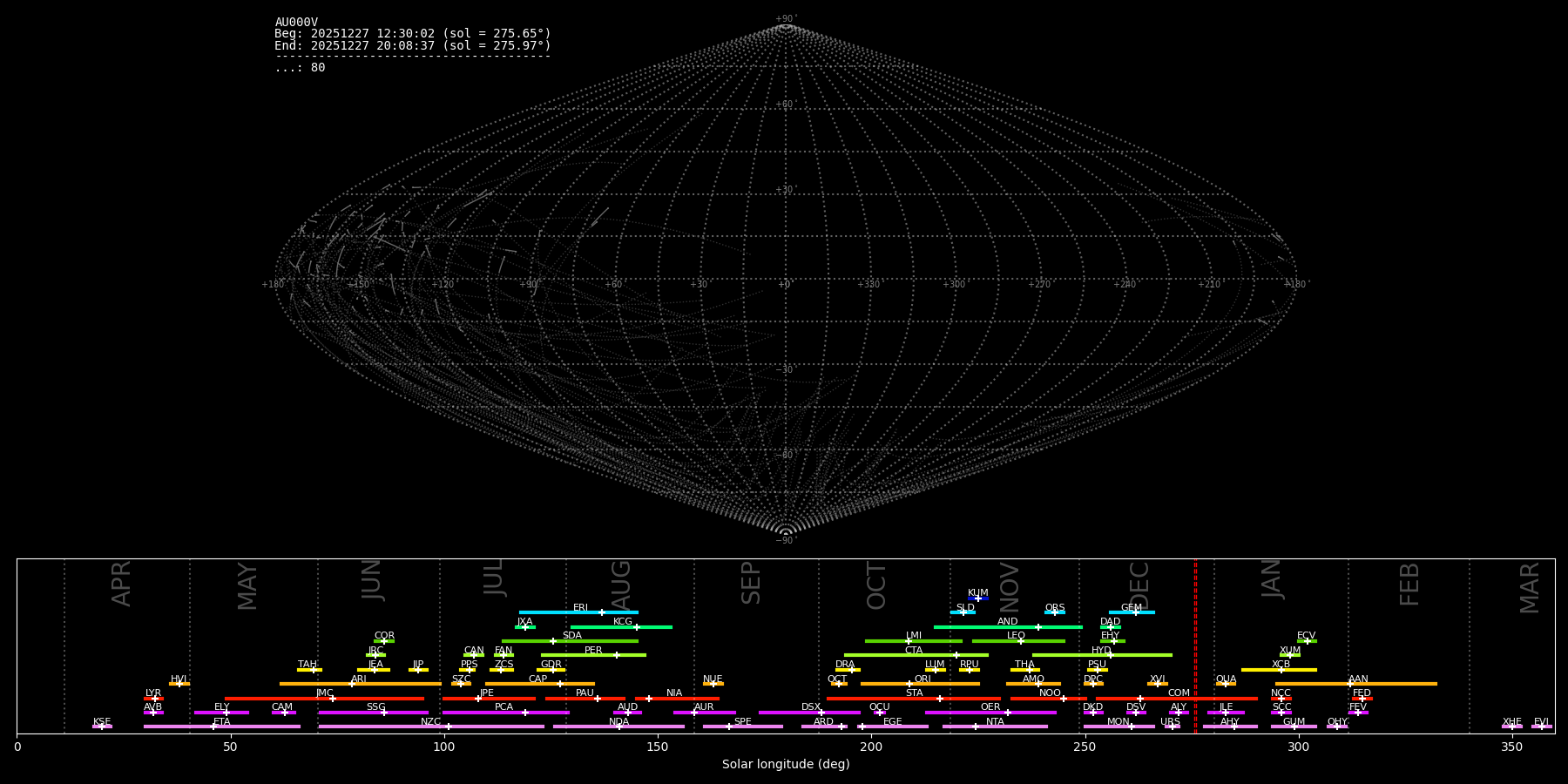The width and height of the screenshot is (1568, 784).
Task: Select the EVI shower label
Action: (x=1541, y=721)
